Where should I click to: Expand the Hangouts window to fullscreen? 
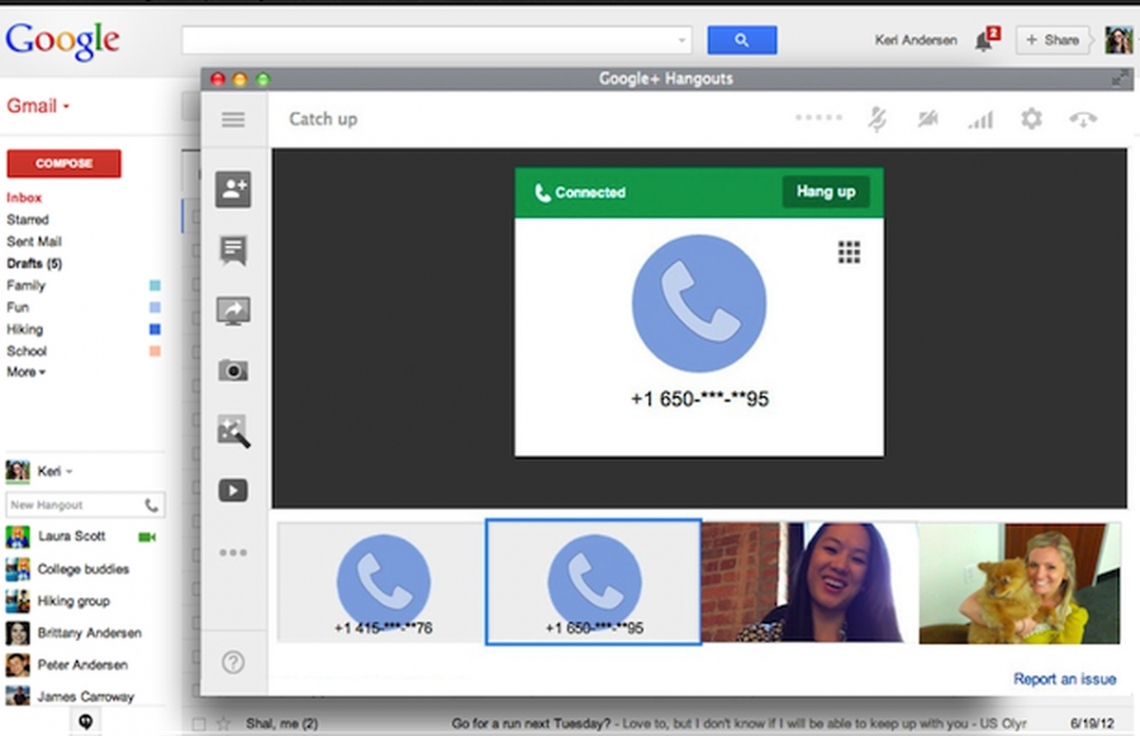[1120, 79]
